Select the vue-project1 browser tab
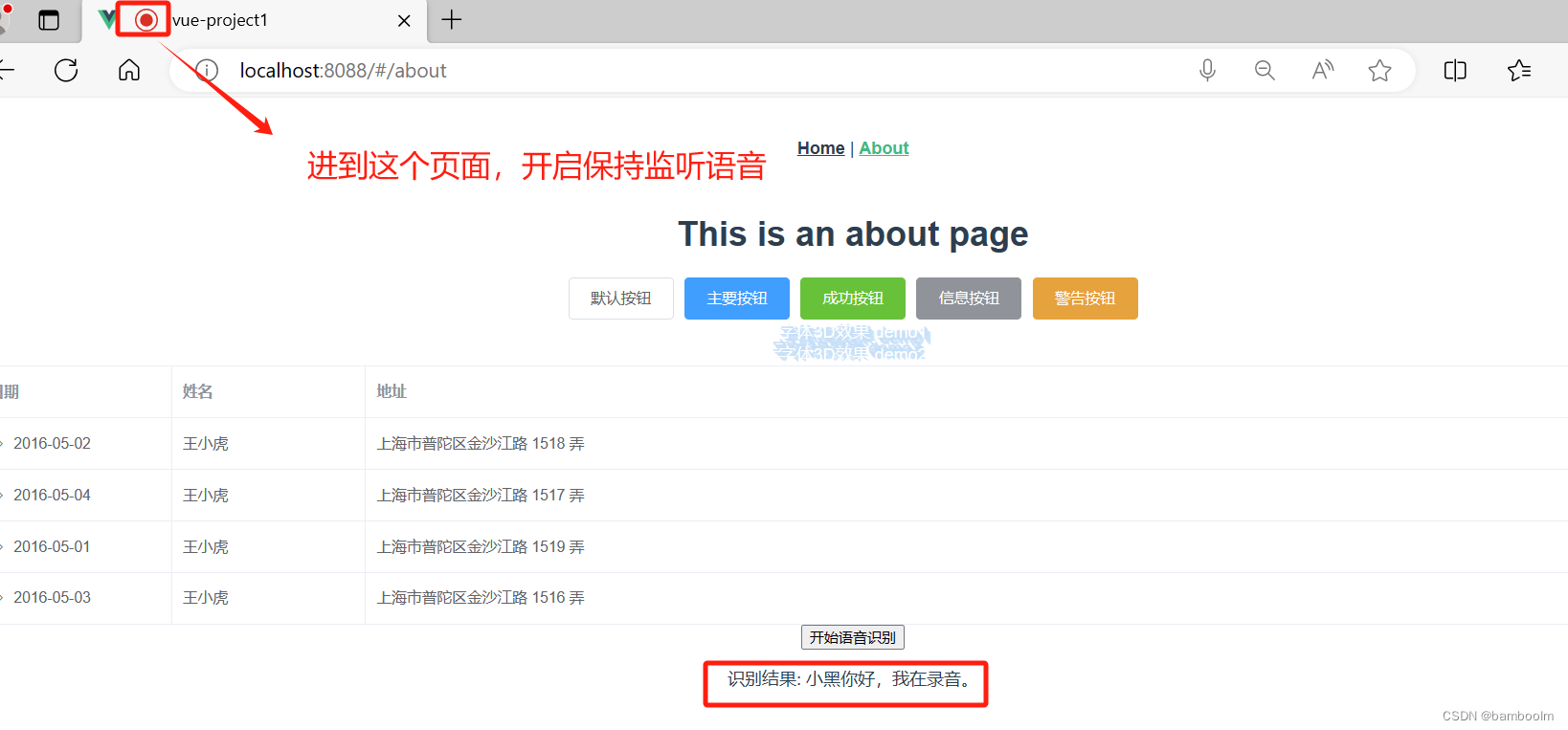This screenshot has width=1568, height=730. pos(255,20)
